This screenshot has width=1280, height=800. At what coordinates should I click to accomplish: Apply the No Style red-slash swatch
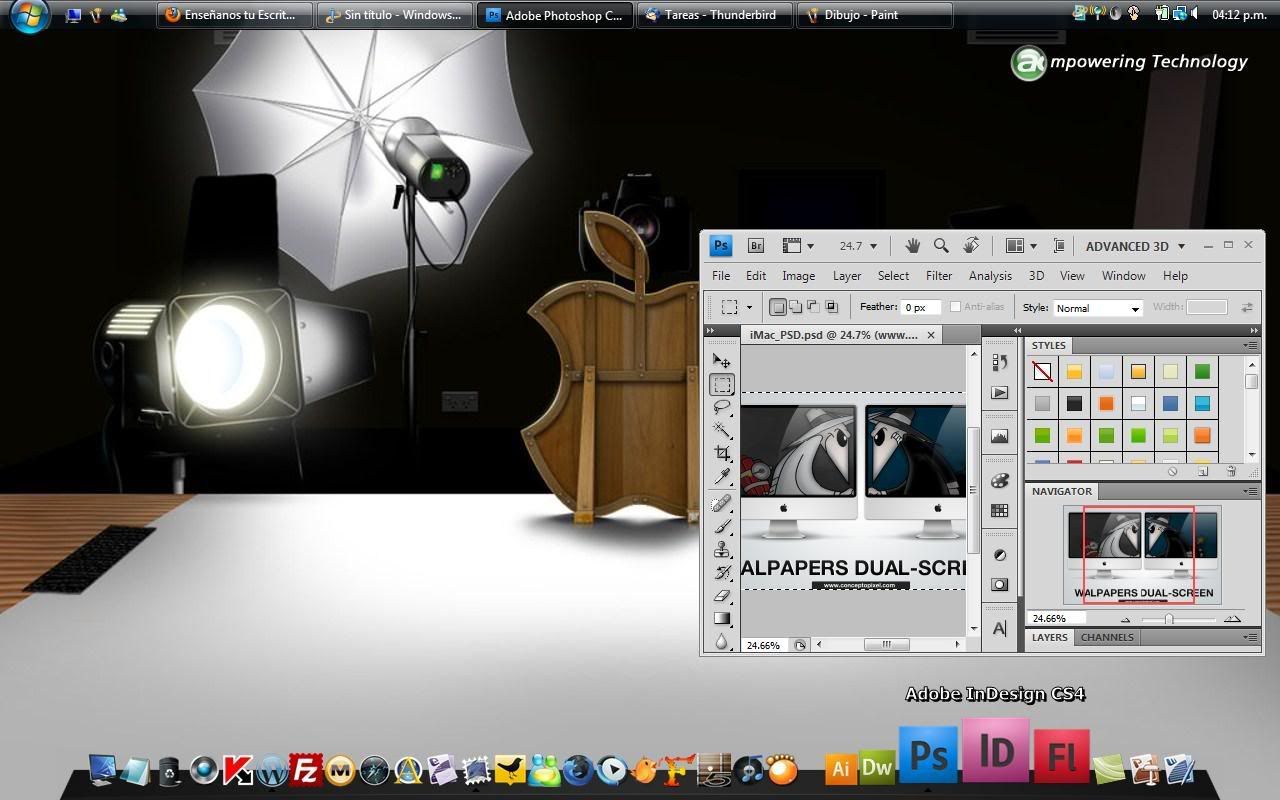[x=1042, y=372]
